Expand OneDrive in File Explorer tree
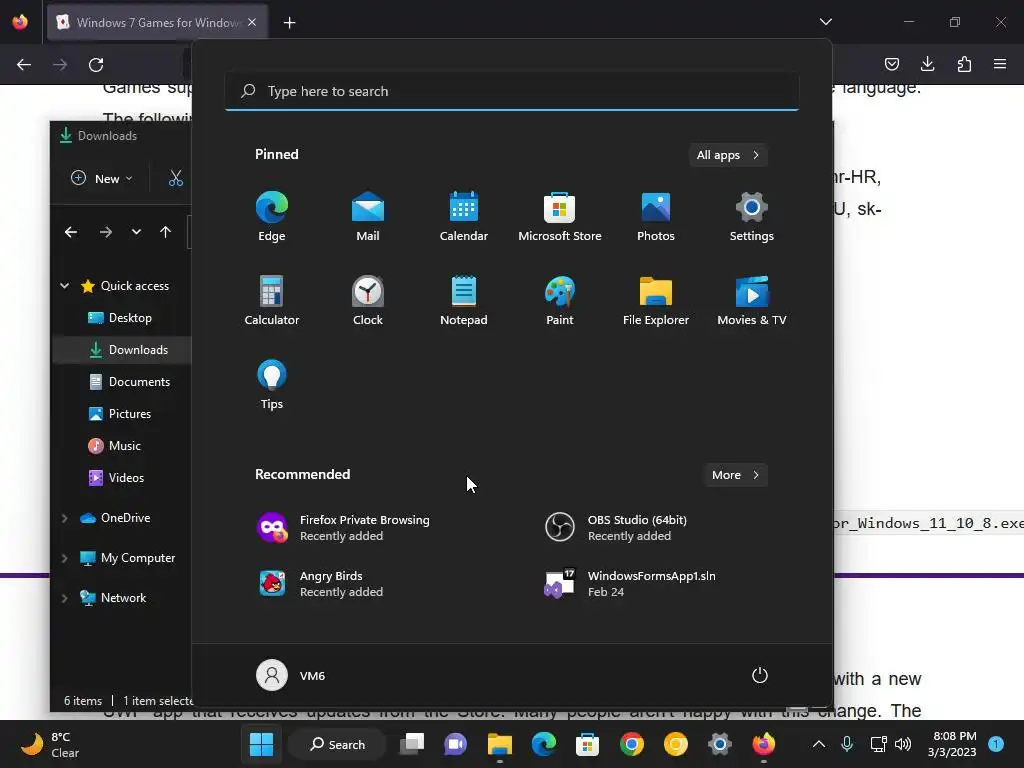This screenshot has height=768, width=1024. pyautogui.click(x=64, y=518)
